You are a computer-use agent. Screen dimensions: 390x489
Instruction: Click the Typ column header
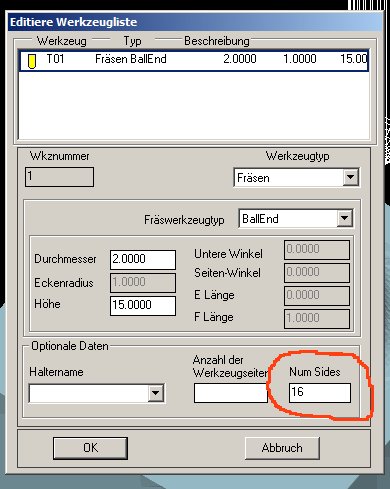(132, 41)
